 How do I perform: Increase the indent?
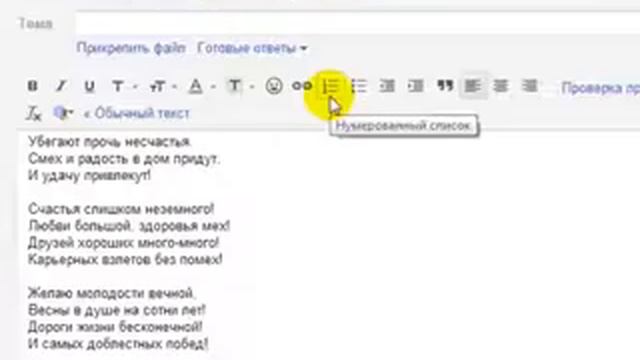click(x=416, y=86)
